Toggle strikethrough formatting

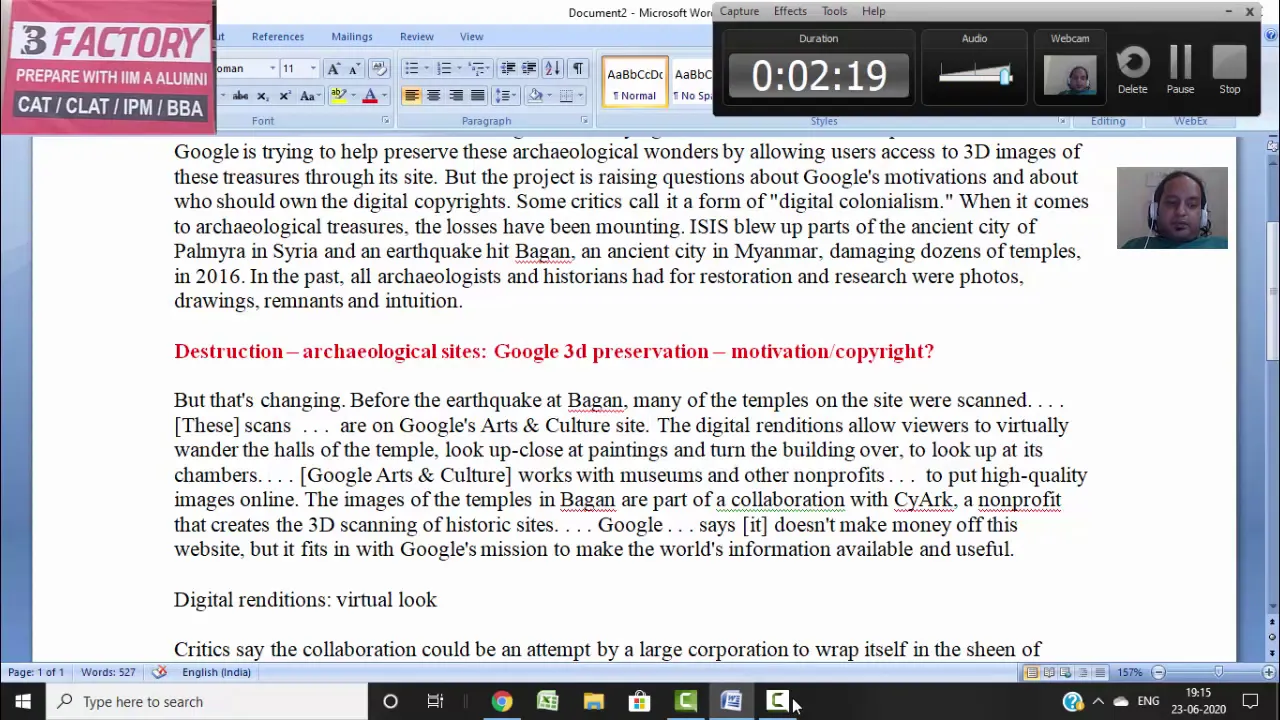(x=240, y=96)
